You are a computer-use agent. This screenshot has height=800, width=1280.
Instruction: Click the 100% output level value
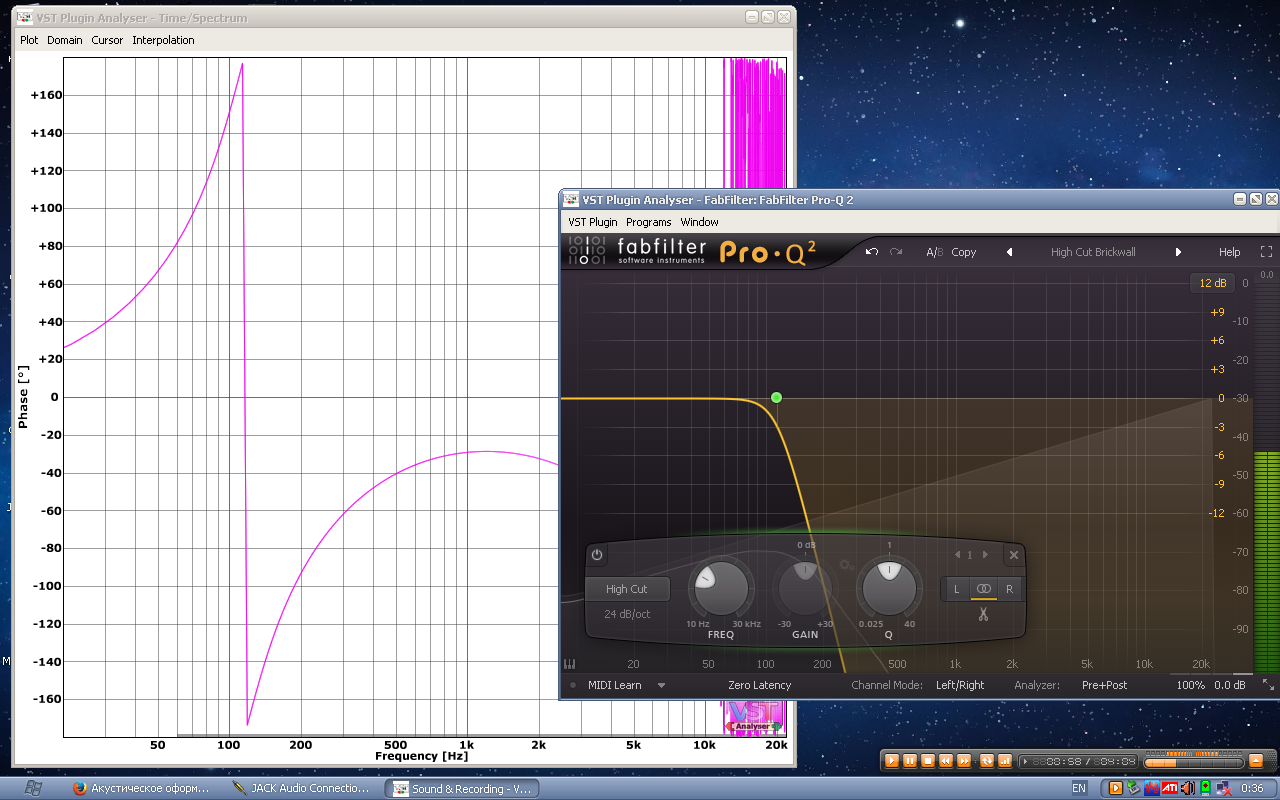click(x=1190, y=685)
